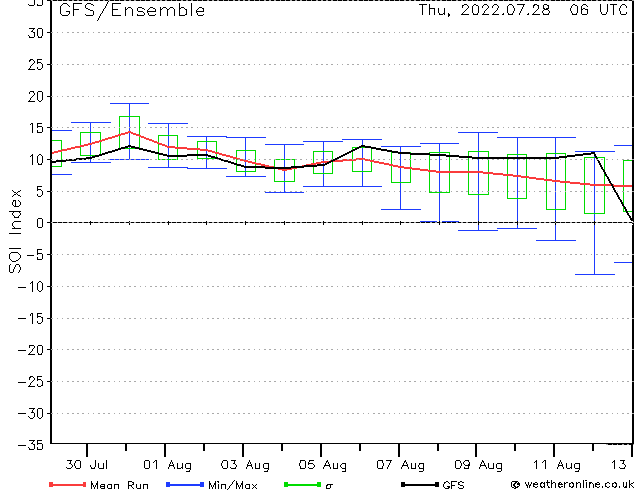Click the red Mean Run legend line
Image resolution: width=634 pixels, height=490 pixels.
(68, 484)
